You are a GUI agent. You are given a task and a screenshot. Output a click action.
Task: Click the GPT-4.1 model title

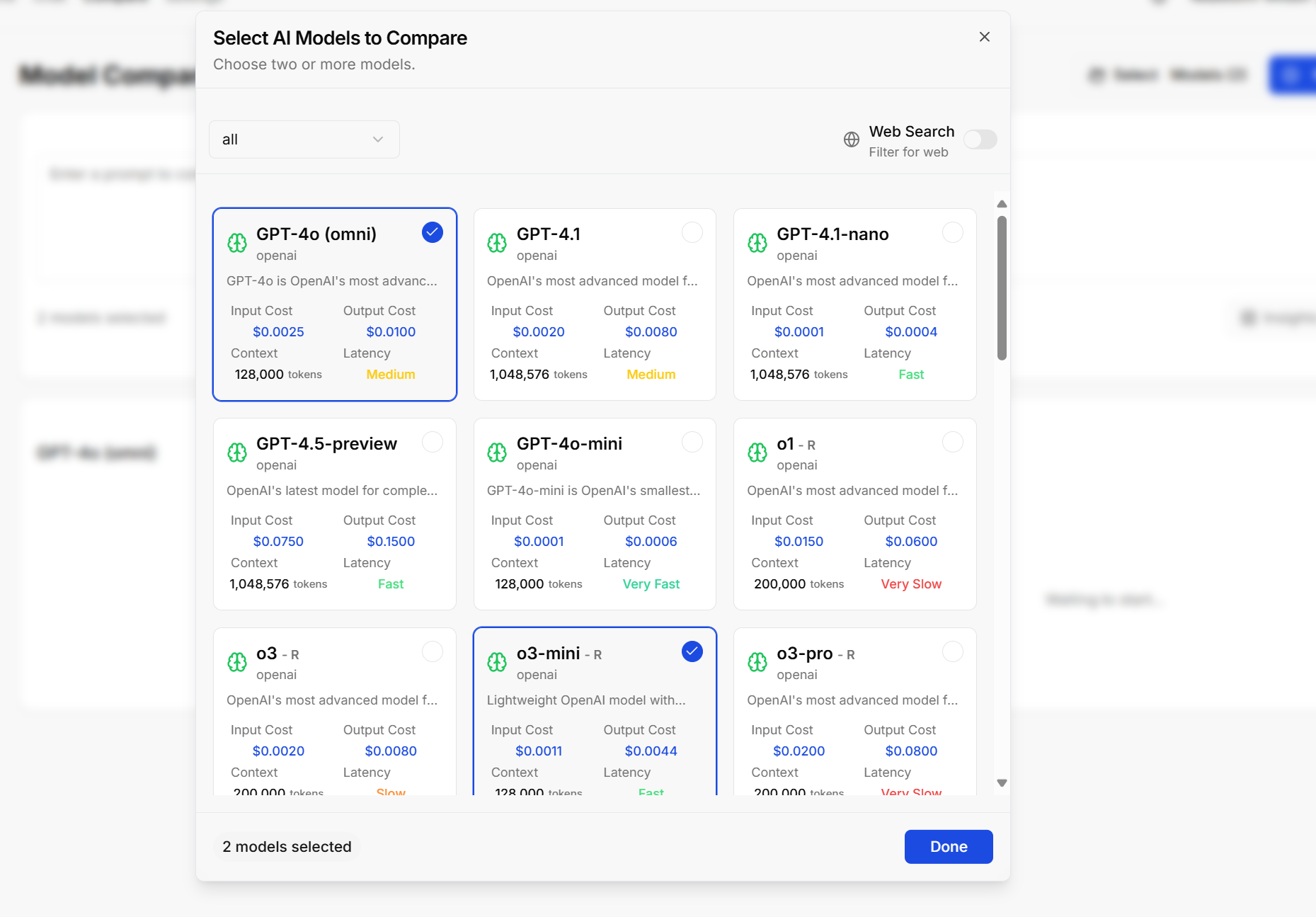(549, 234)
